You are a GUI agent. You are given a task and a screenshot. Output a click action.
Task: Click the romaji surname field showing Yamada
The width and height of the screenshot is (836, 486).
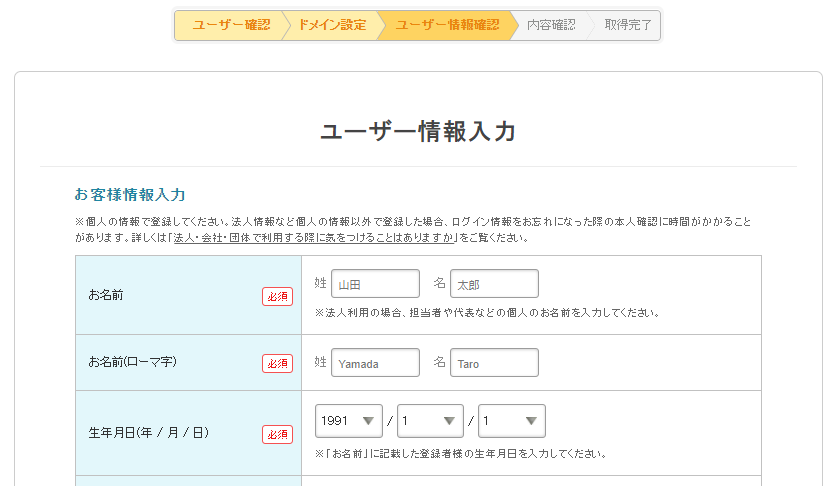pyautogui.click(x=375, y=363)
